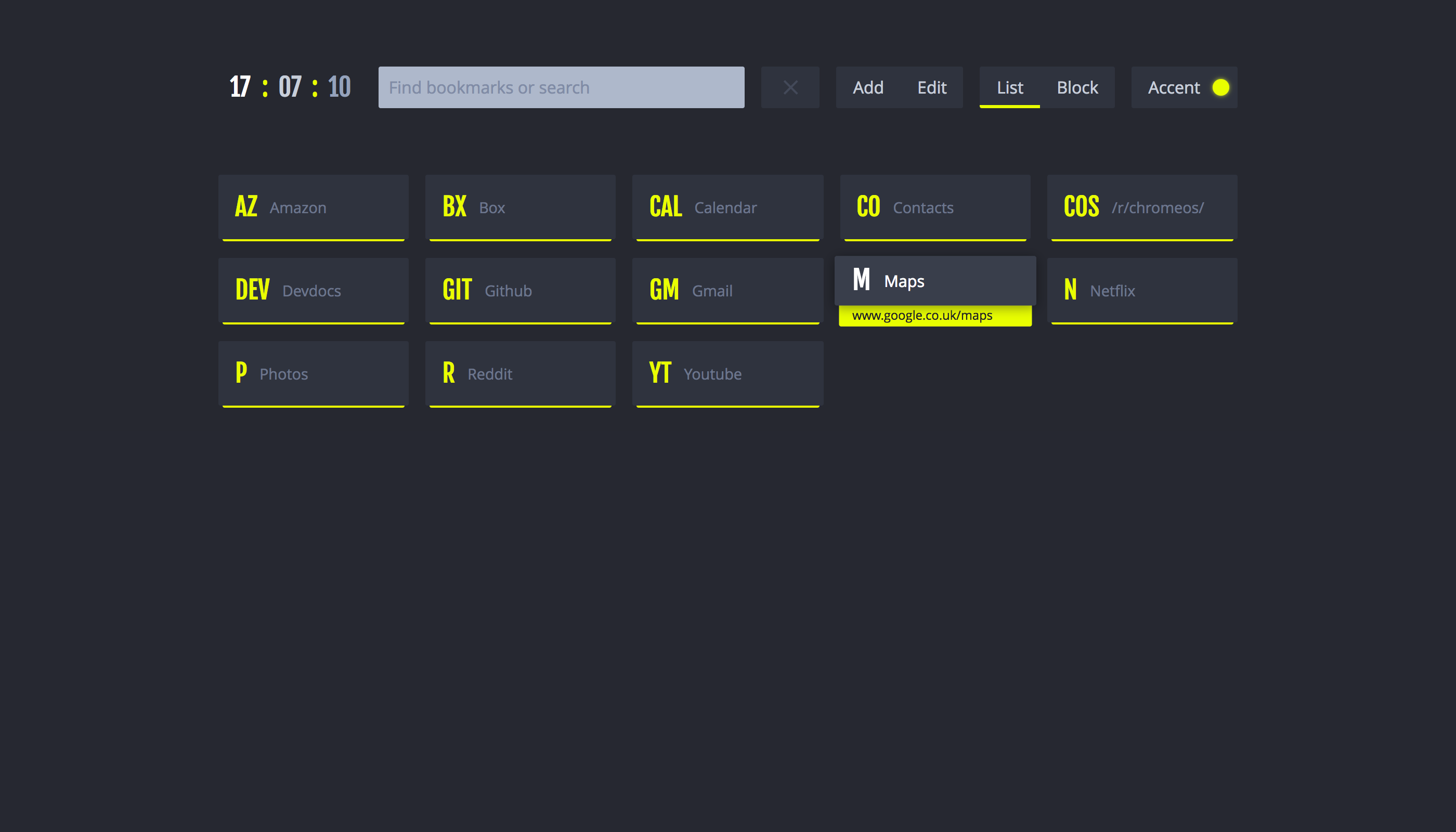This screenshot has width=1456, height=832.
Task: Open the Amazon bookmark
Action: (313, 207)
